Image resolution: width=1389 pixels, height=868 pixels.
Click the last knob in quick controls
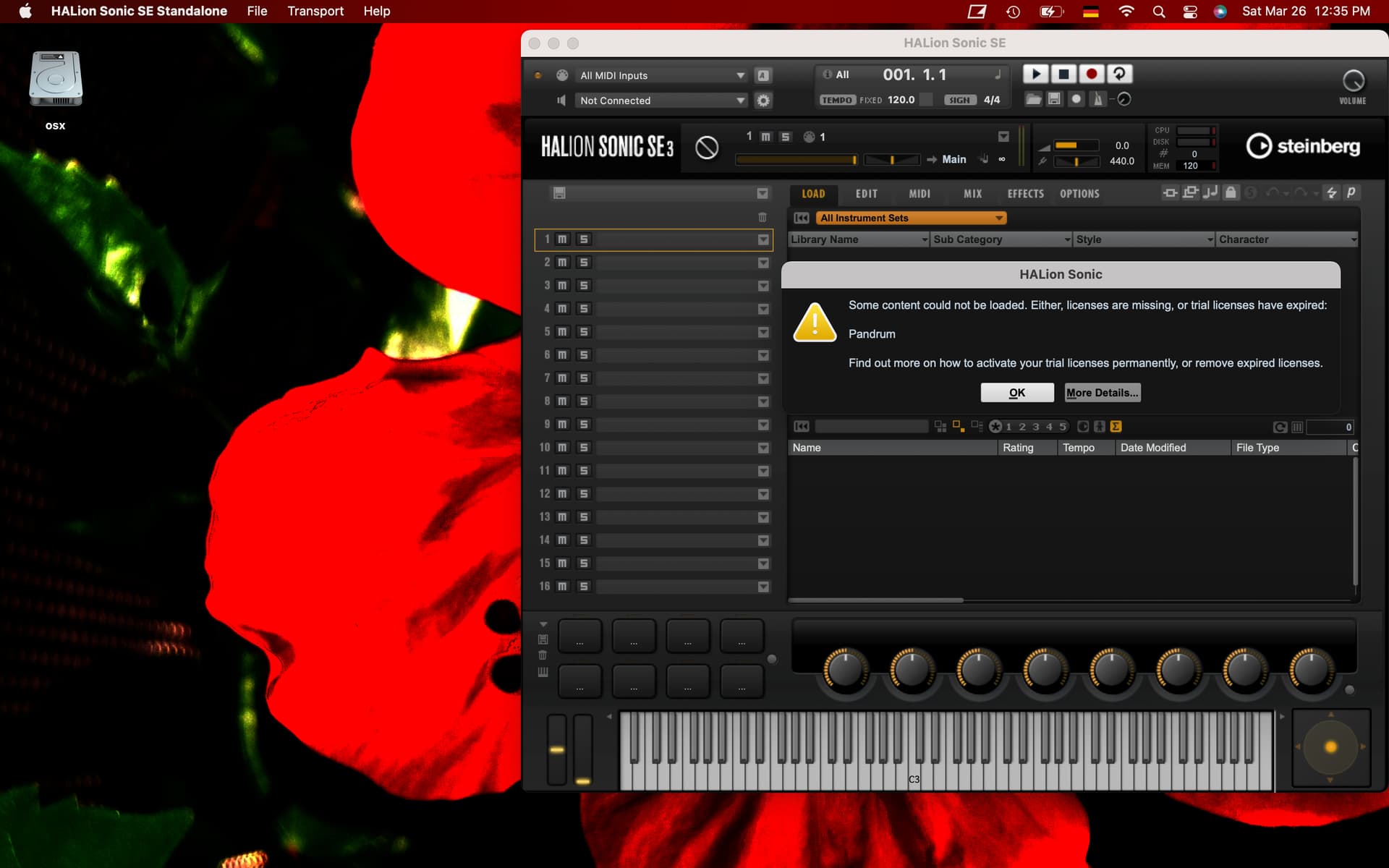[1311, 669]
